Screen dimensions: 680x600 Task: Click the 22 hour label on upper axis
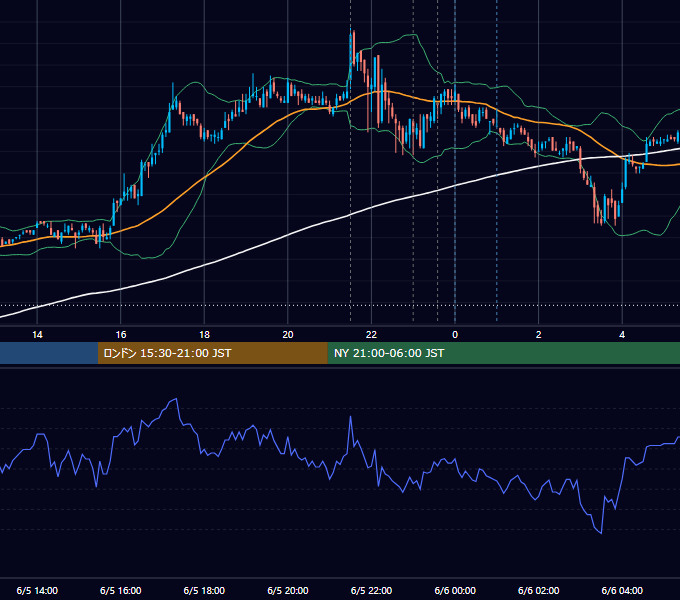point(371,335)
